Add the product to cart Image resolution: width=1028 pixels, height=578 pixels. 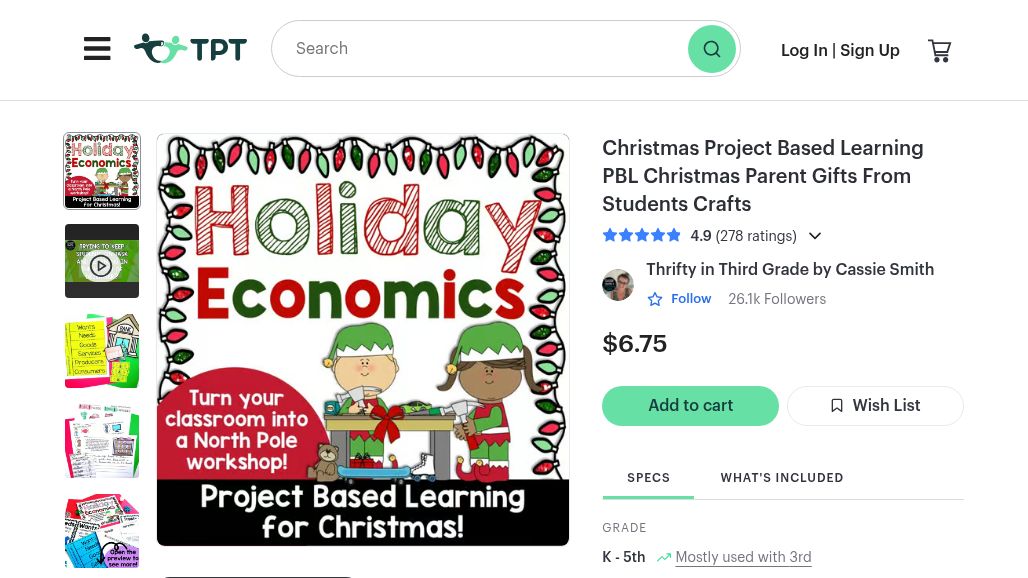690,405
